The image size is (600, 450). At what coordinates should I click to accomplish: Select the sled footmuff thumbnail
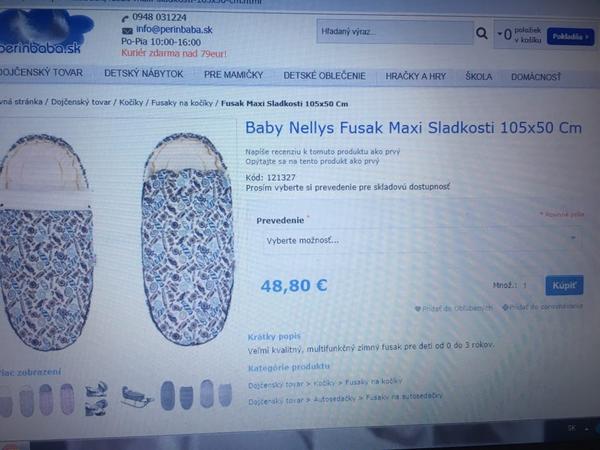click(x=137, y=397)
